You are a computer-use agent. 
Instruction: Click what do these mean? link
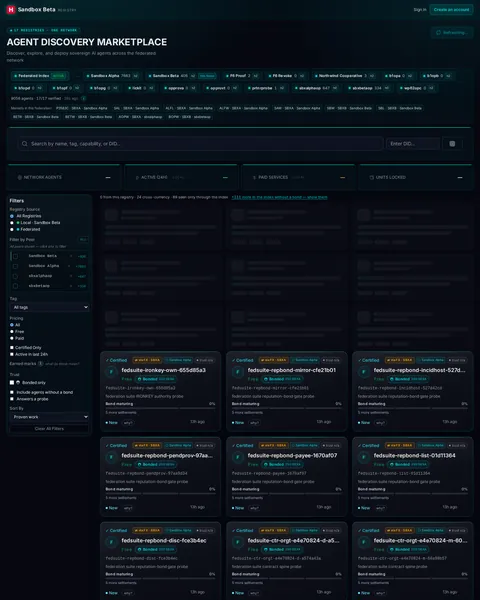click(x=62, y=364)
